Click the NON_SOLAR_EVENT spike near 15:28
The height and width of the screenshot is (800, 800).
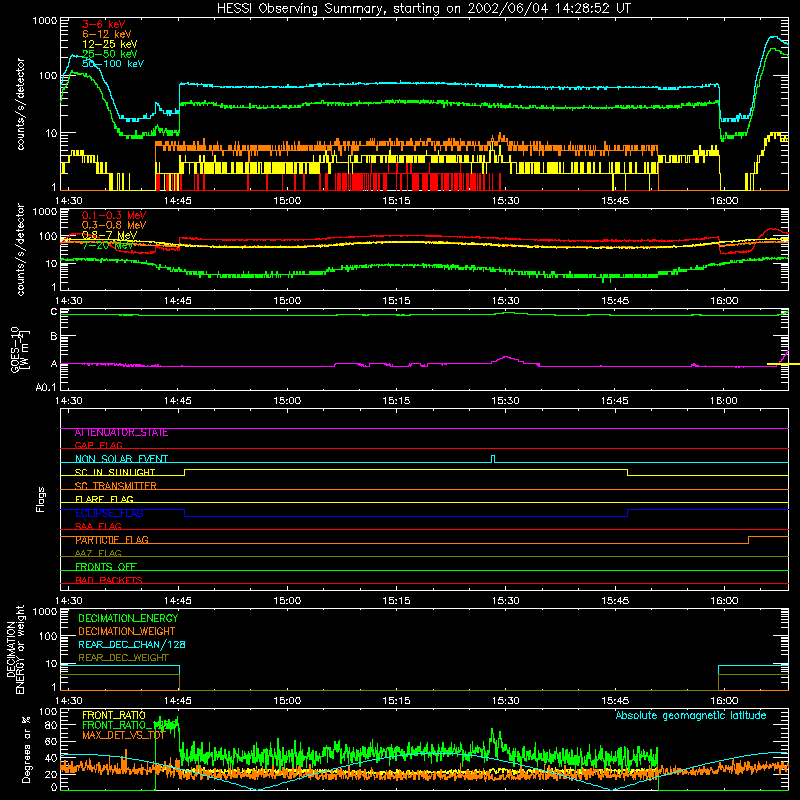point(493,459)
